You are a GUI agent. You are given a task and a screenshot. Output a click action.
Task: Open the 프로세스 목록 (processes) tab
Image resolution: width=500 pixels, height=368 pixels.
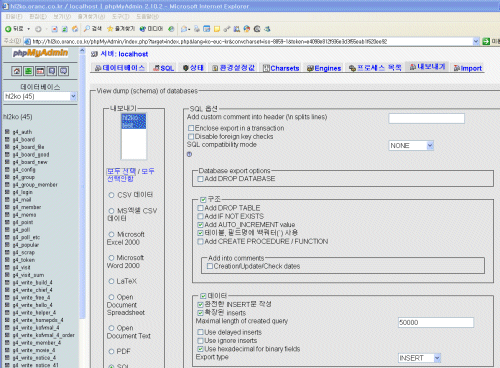[x=375, y=68]
